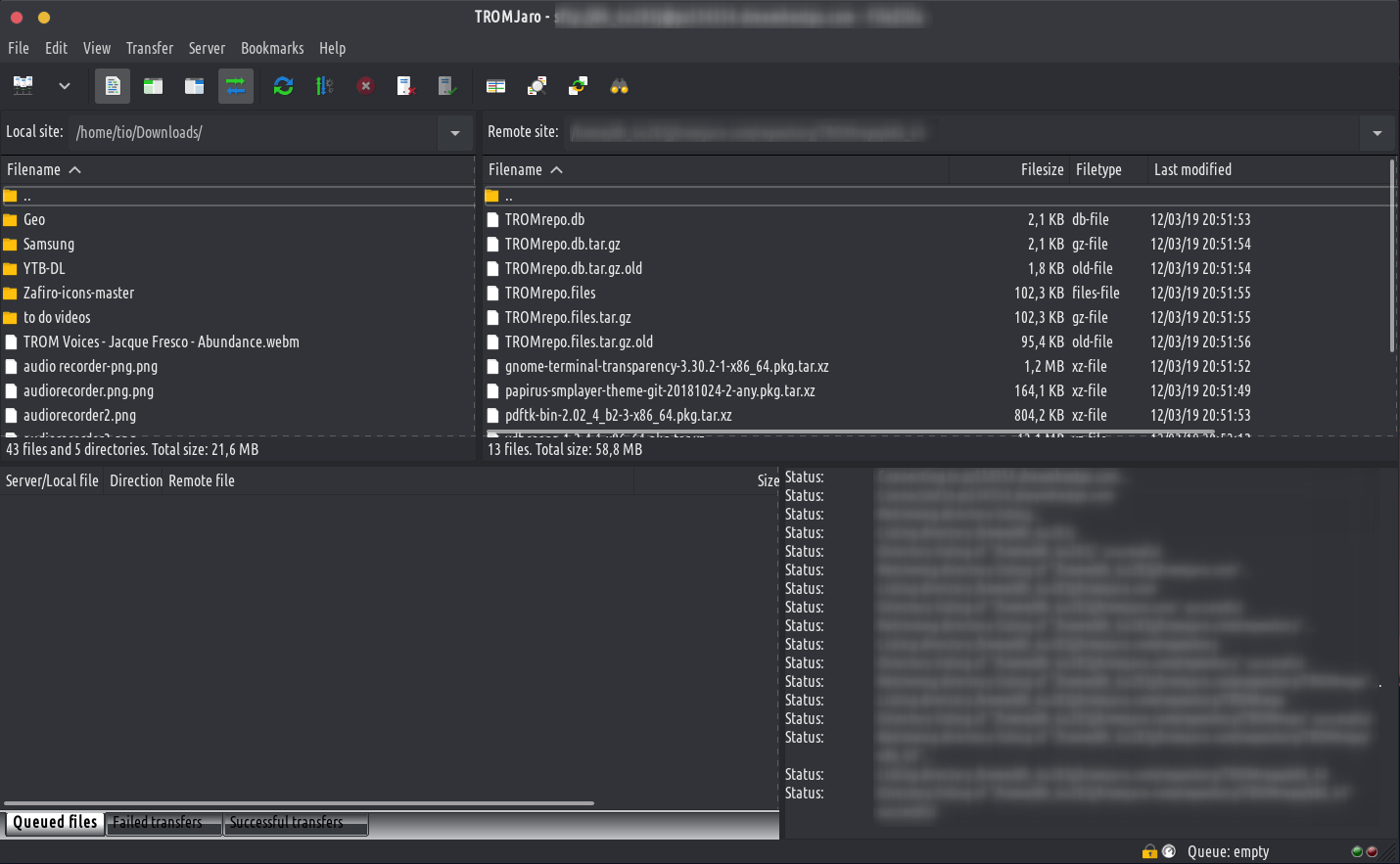Disconnect from the current server
Screen dimensions: 1400x864
coord(406,86)
